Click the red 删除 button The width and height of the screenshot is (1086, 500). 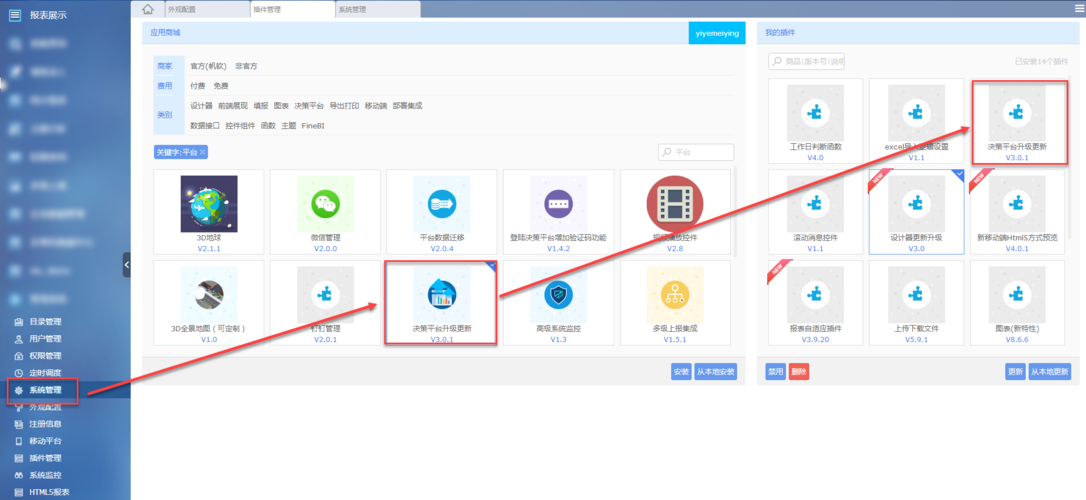[x=799, y=372]
